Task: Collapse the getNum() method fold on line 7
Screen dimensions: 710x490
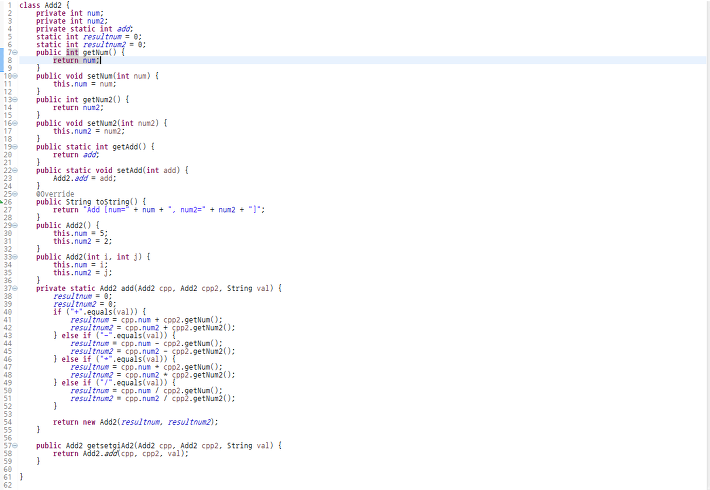Action: point(15,52)
